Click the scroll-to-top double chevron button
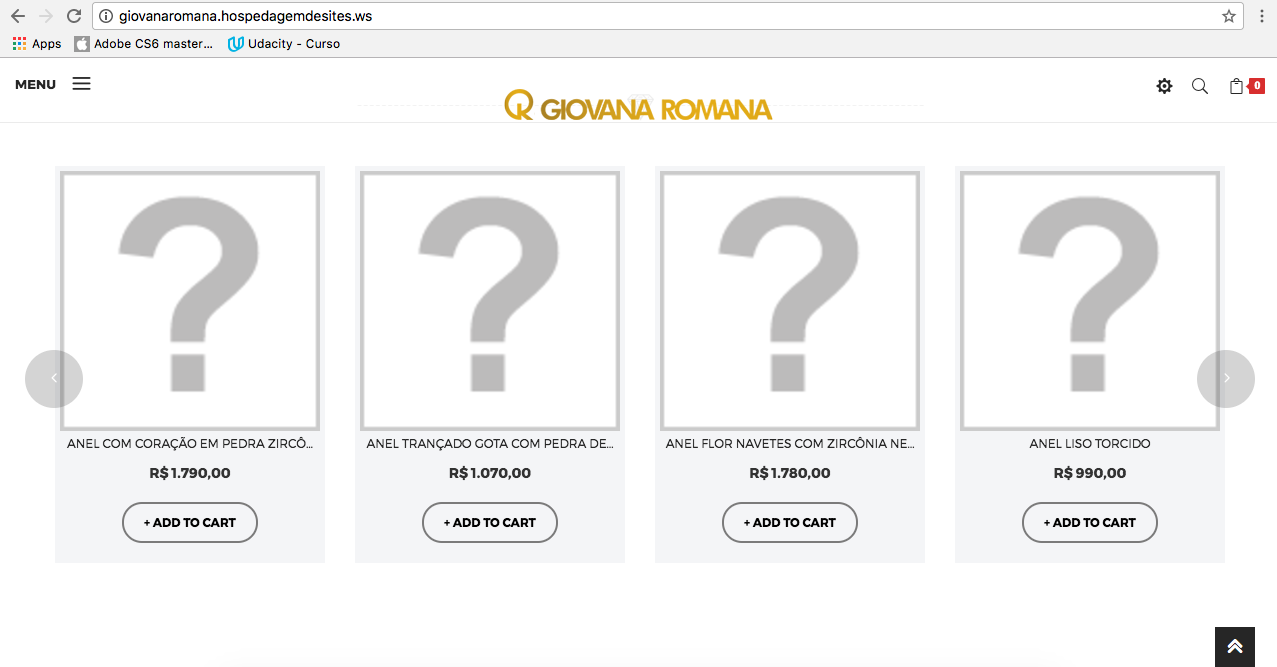Viewport: 1277px width, 667px height. pyautogui.click(x=1235, y=646)
